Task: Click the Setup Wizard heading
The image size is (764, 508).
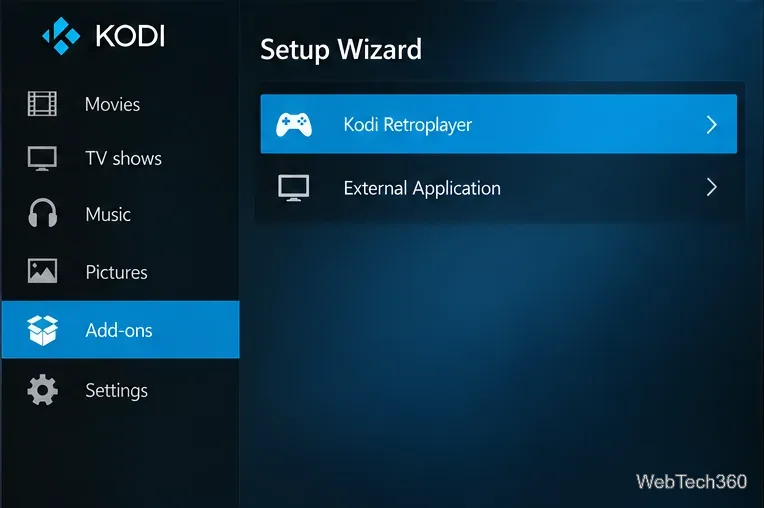Action: tap(341, 50)
